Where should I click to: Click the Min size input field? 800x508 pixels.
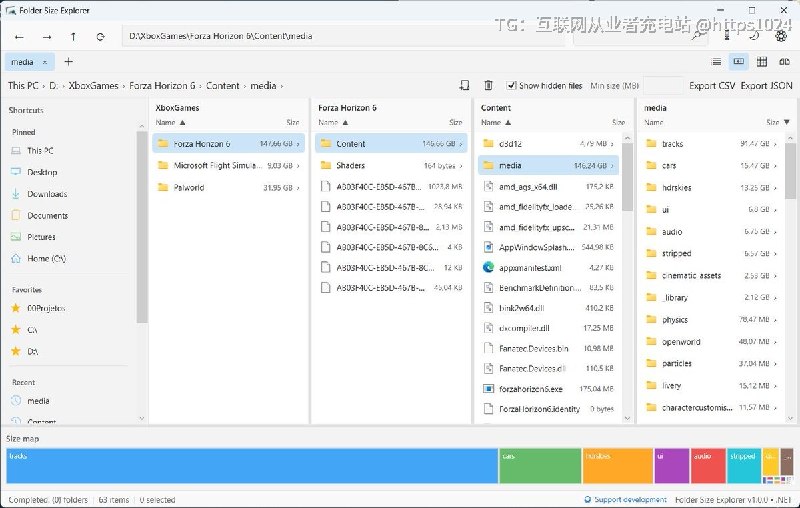663,86
